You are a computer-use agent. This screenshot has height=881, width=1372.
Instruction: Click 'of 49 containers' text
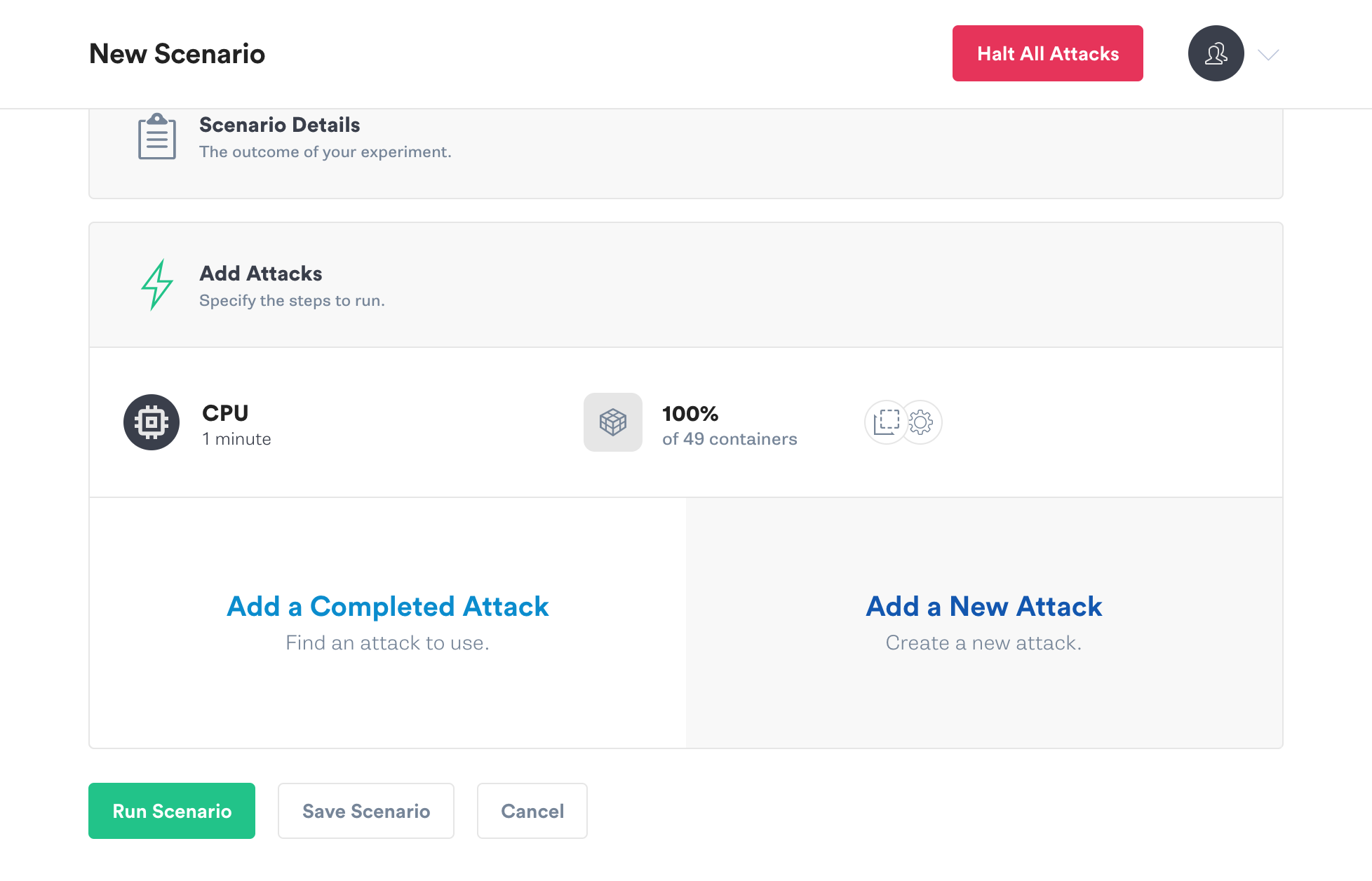tap(729, 439)
